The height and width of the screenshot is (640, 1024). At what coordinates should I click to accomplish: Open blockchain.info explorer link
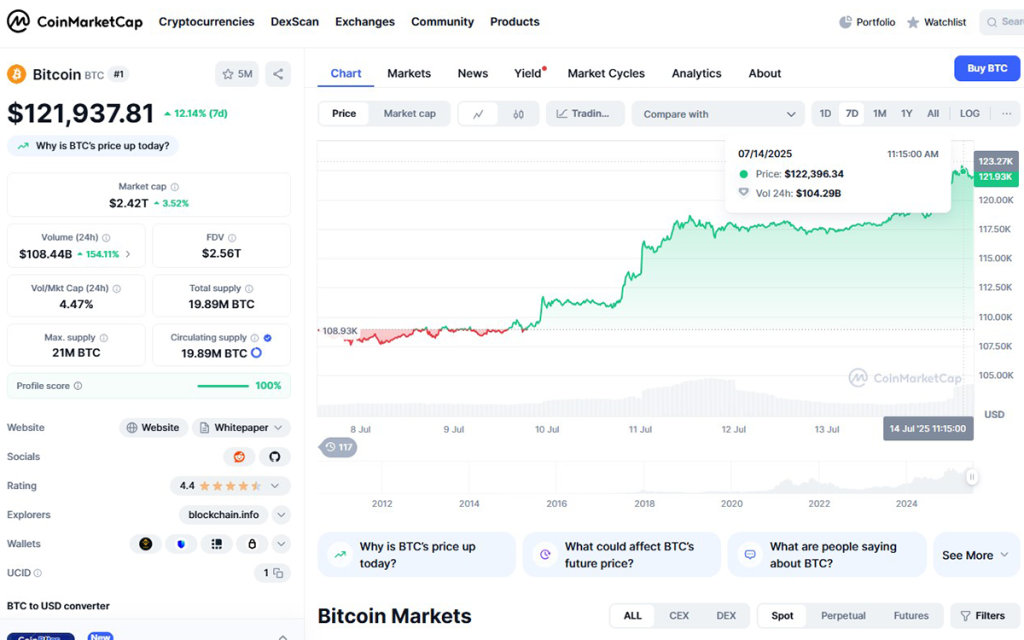tap(223, 515)
